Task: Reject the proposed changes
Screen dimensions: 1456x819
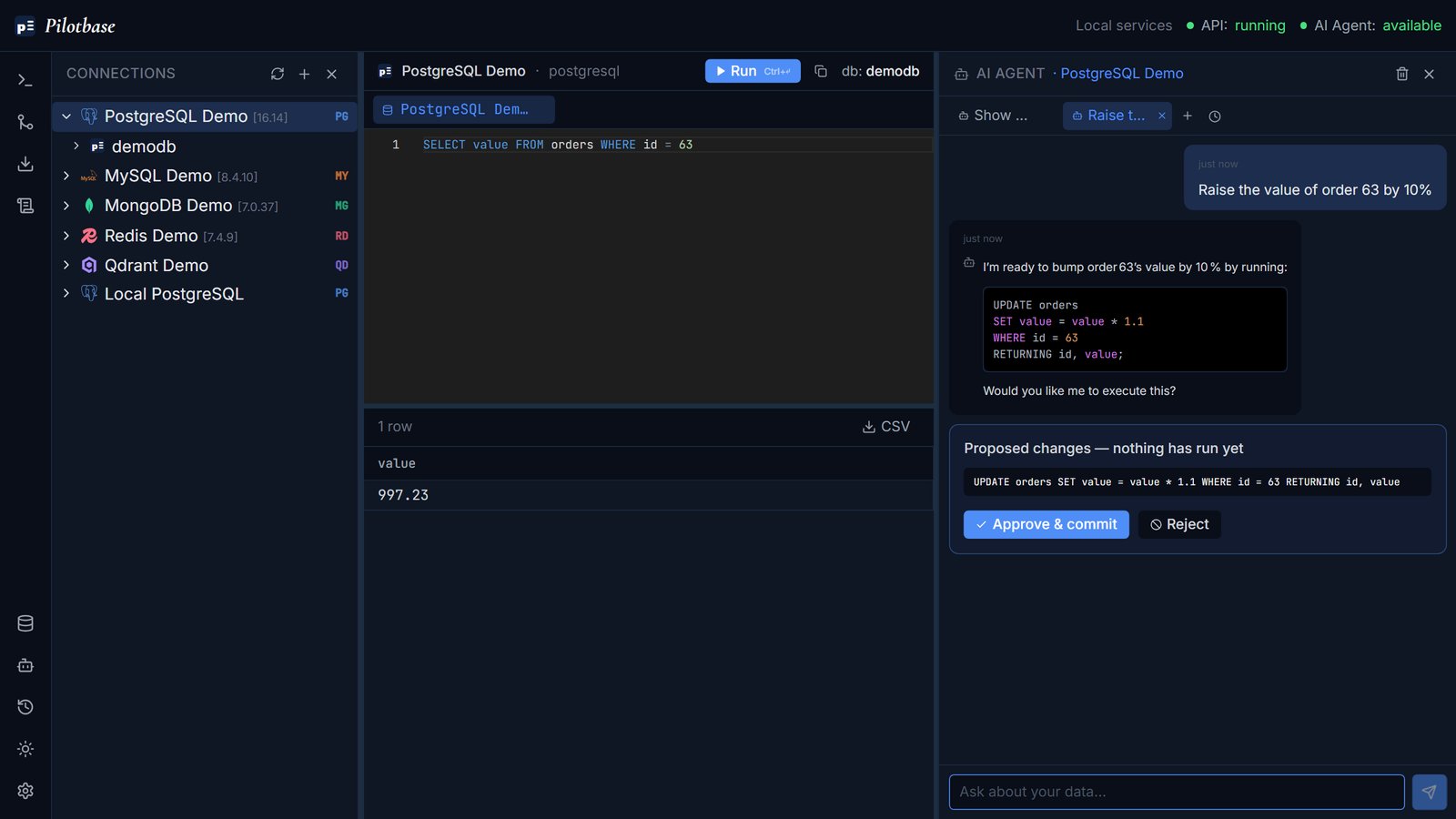Action: pos(1179,524)
